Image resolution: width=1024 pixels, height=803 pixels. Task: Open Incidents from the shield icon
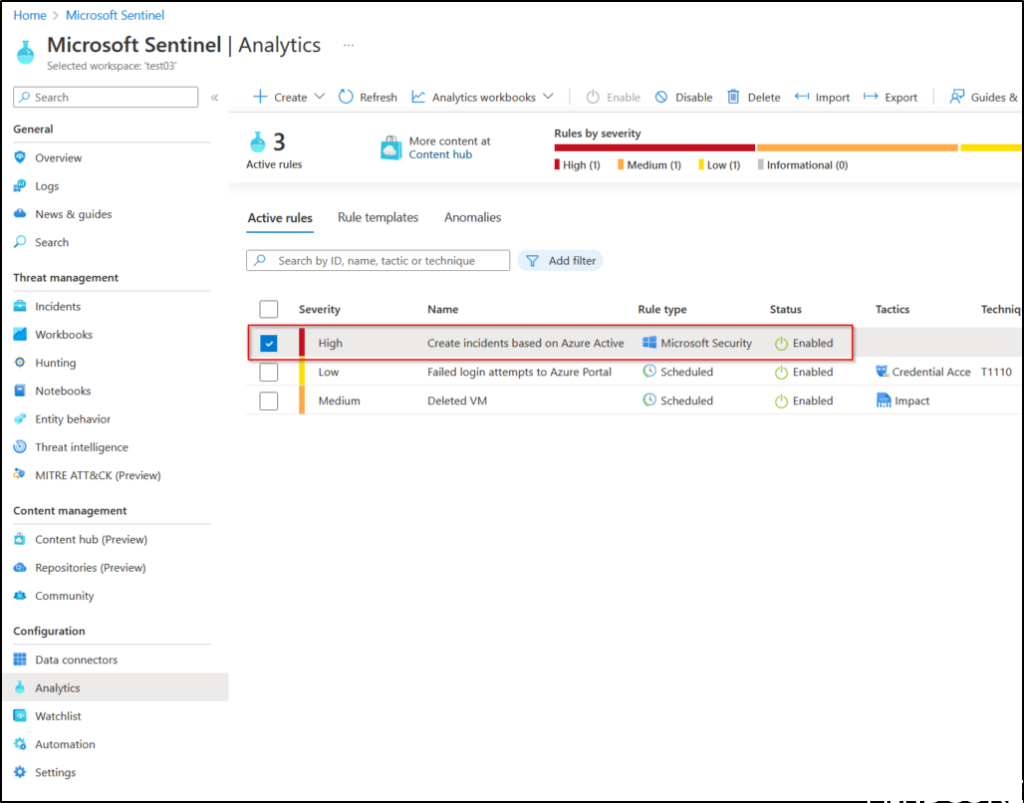click(x=20, y=307)
